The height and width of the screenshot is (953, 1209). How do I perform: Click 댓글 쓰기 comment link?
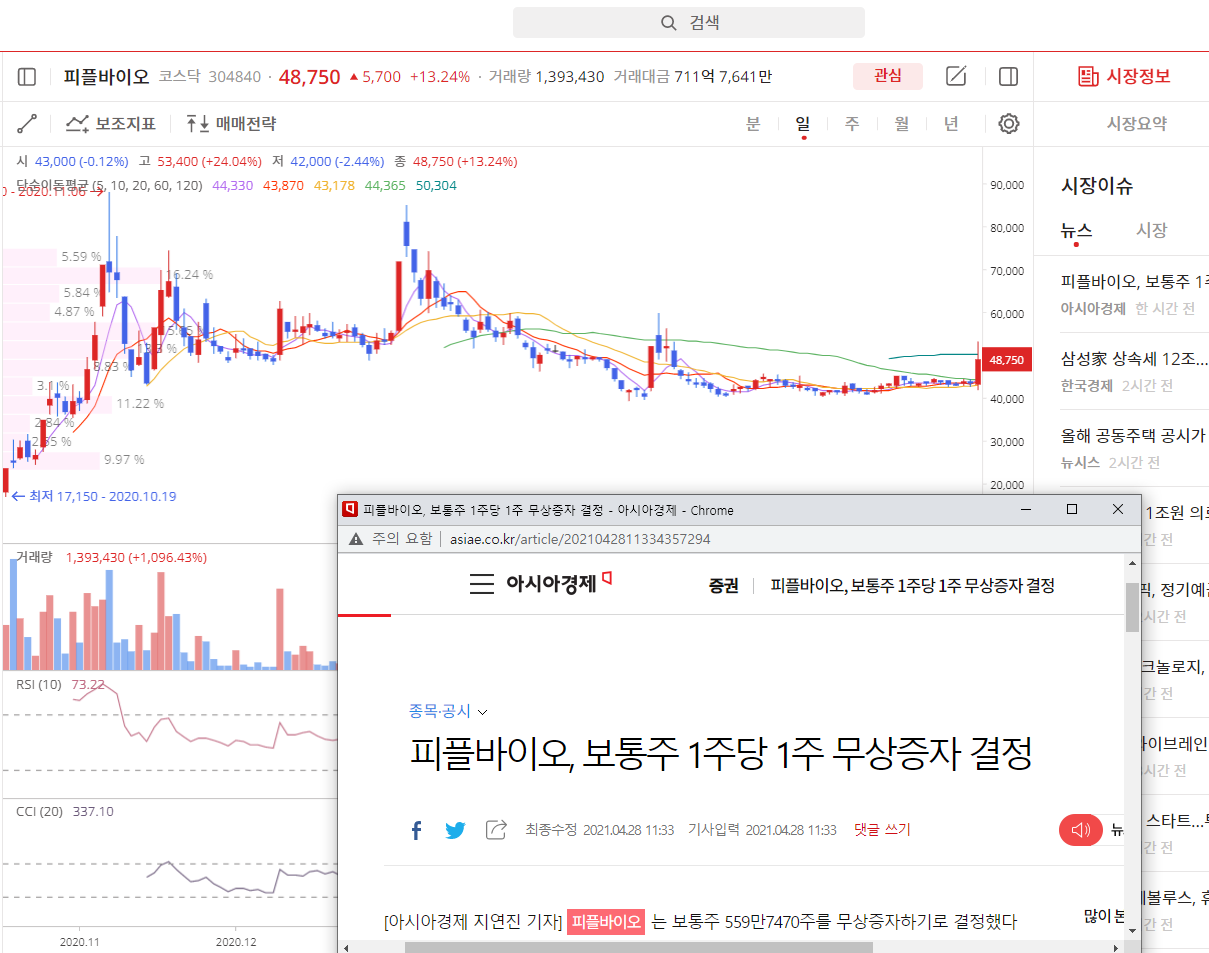coord(882,830)
